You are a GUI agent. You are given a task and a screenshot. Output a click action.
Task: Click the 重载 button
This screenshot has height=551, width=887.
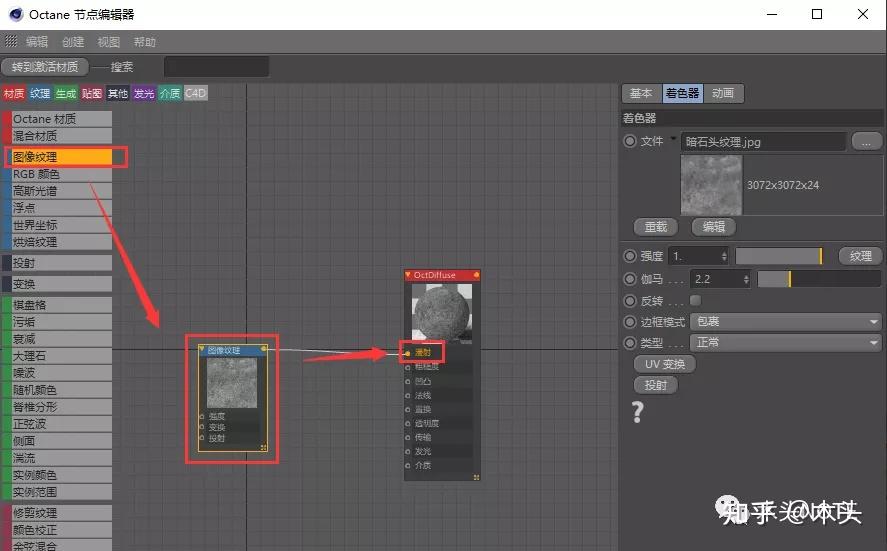coord(656,227)
